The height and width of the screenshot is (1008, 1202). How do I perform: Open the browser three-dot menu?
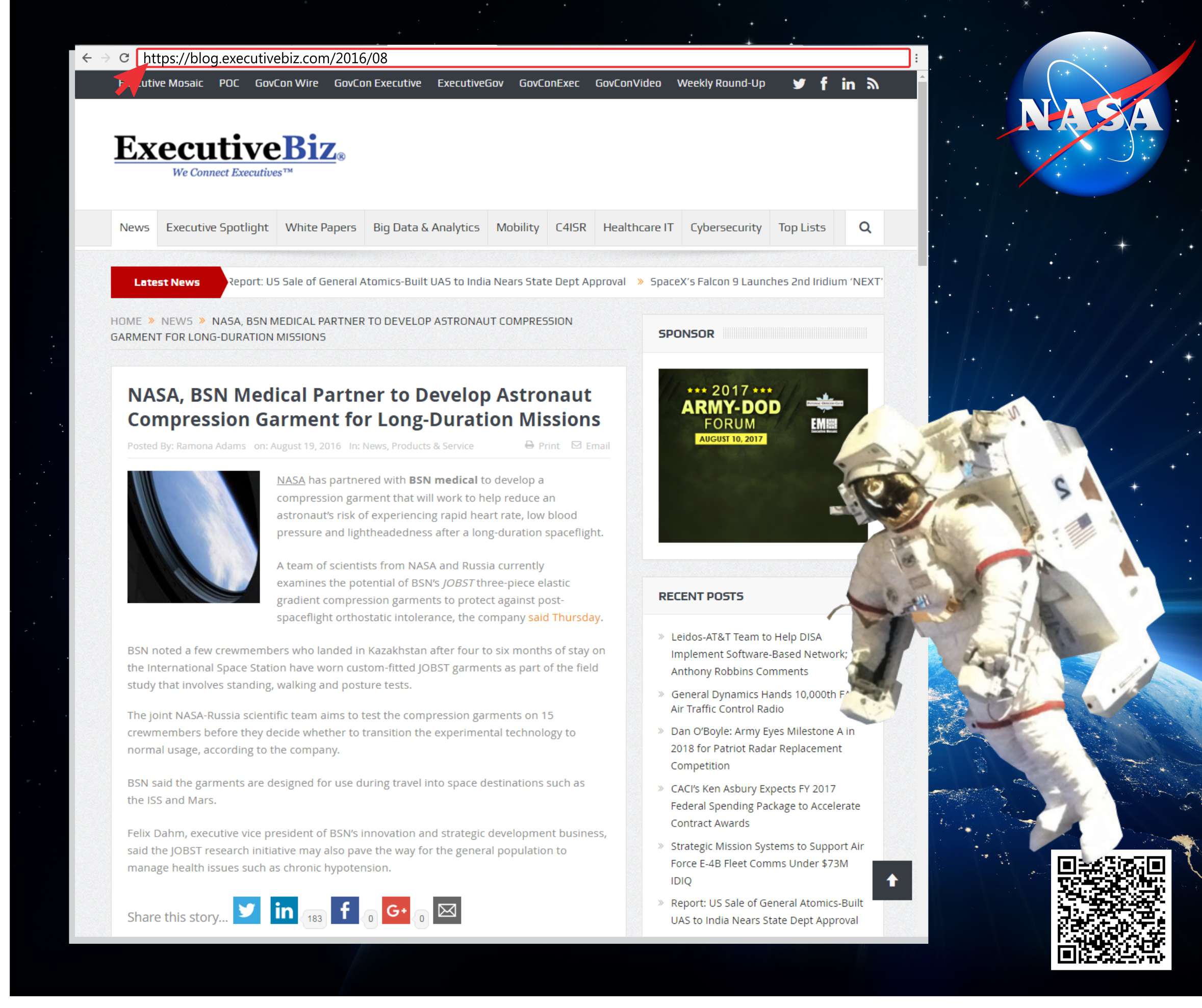pos(916,58)
